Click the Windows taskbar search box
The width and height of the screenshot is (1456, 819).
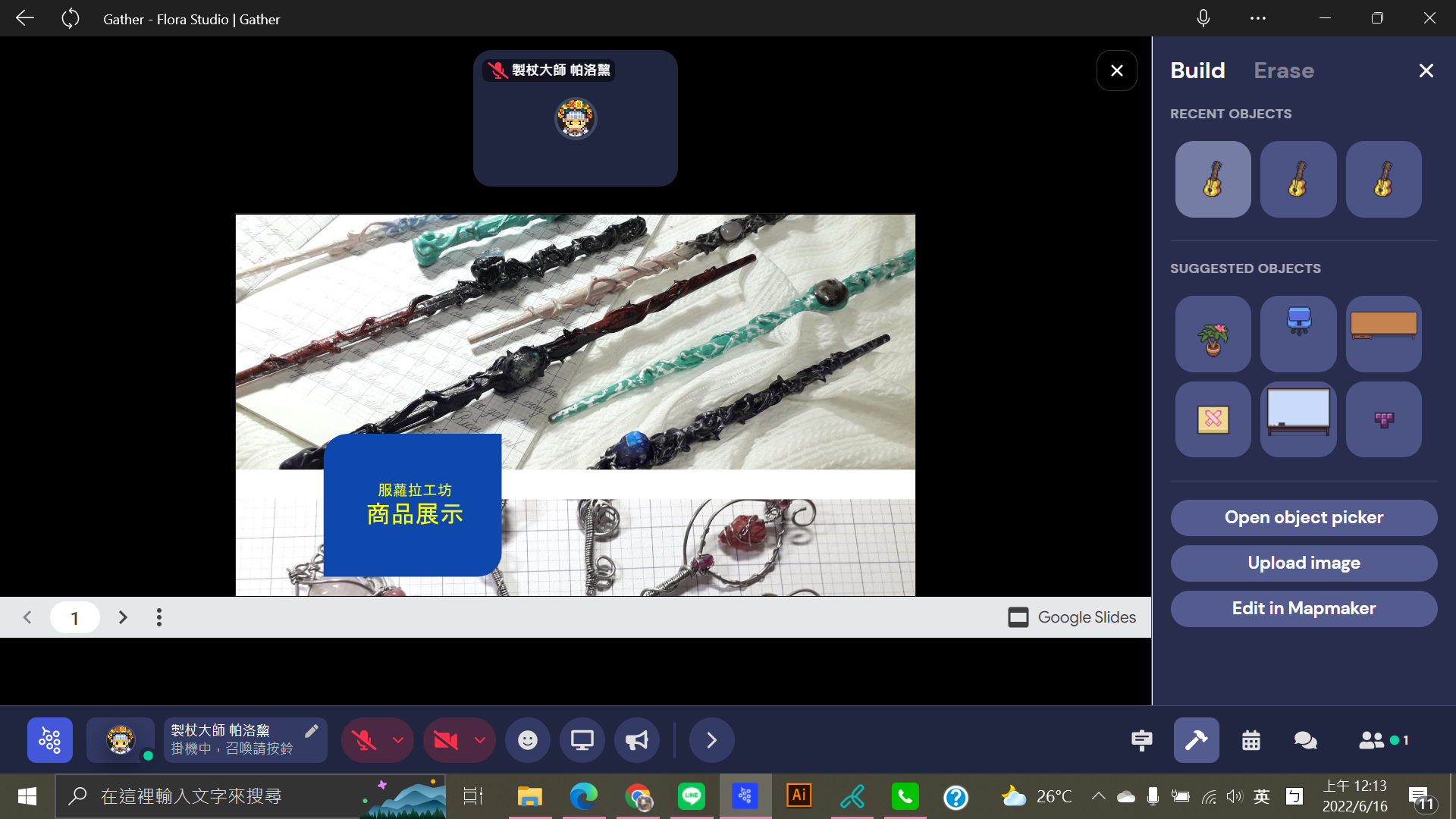pos(250,796)
